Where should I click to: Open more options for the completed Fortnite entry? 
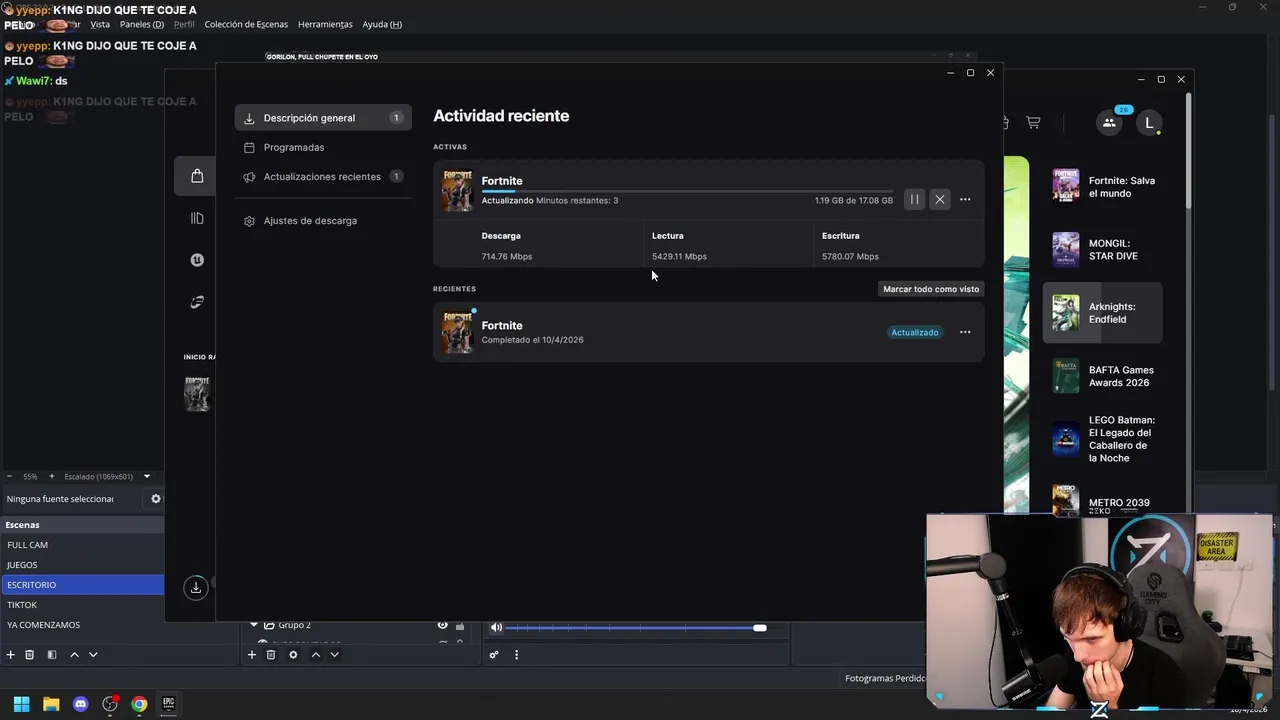point(965,332)
